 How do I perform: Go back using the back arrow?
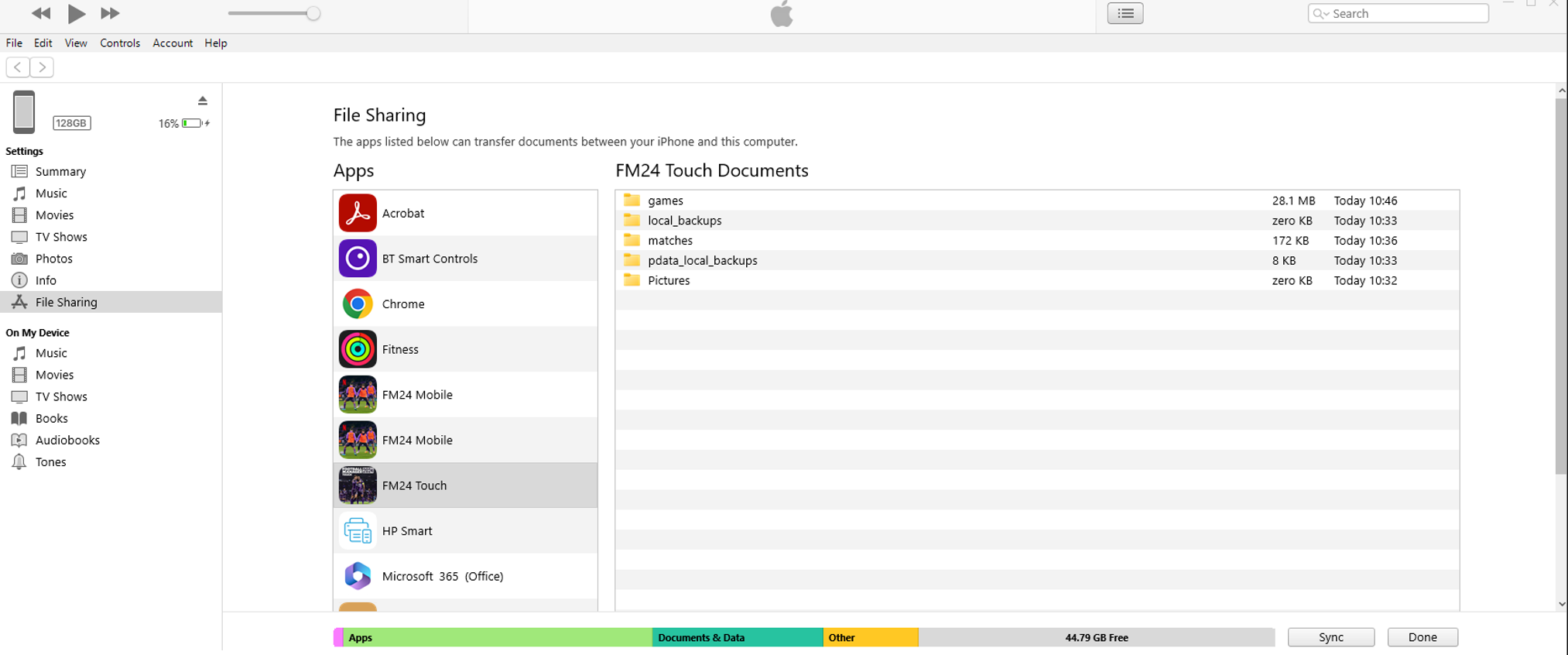[18, 67]
